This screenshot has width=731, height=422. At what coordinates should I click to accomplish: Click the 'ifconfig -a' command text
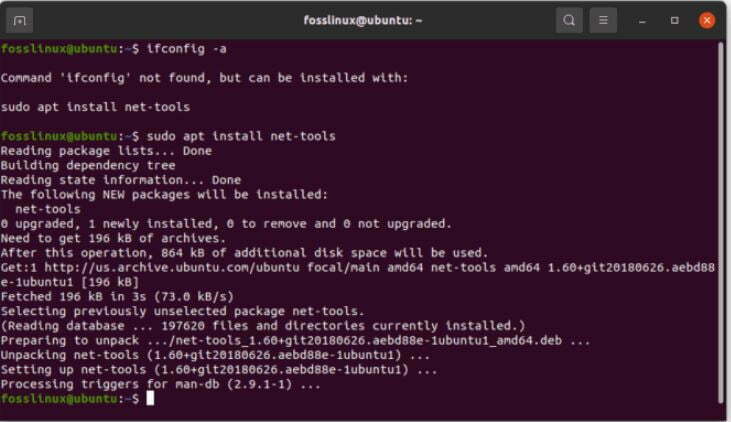coord(186,49)
